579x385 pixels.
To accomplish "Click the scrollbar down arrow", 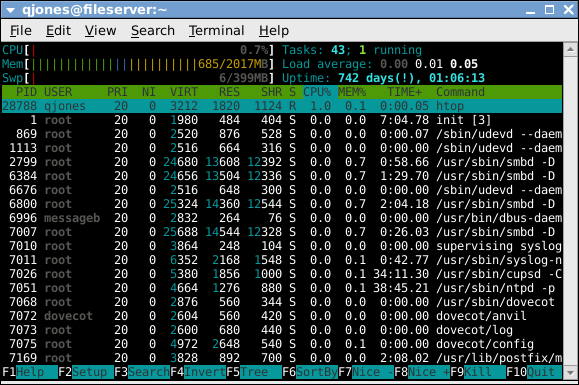I will (x=570, y=372).
